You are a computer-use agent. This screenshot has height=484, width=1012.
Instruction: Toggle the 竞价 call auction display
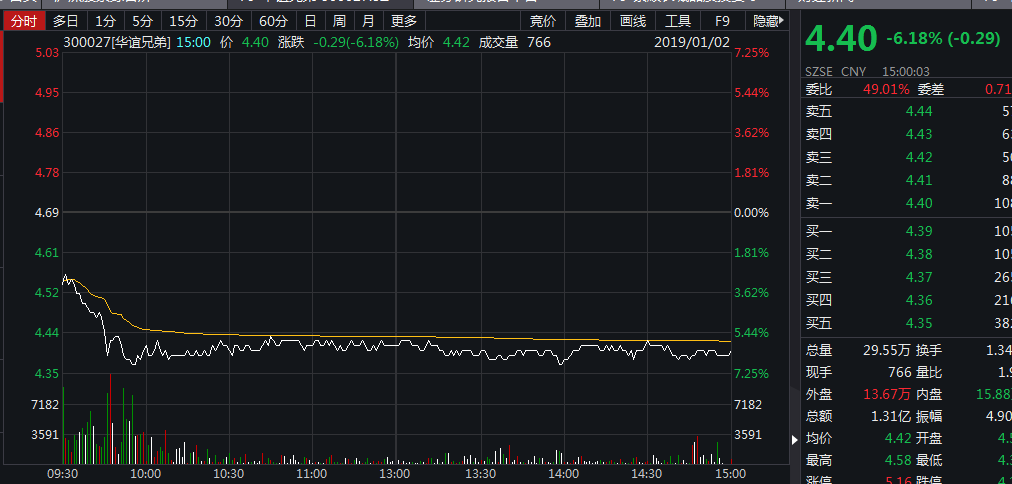tap(543, 21)
